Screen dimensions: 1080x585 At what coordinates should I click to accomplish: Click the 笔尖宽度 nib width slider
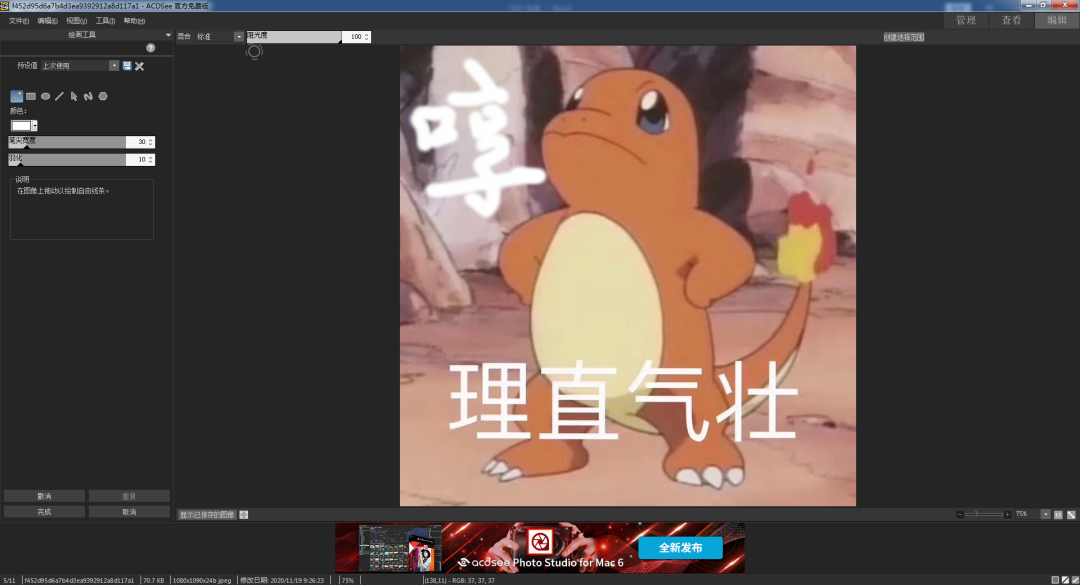pos(67,142)
